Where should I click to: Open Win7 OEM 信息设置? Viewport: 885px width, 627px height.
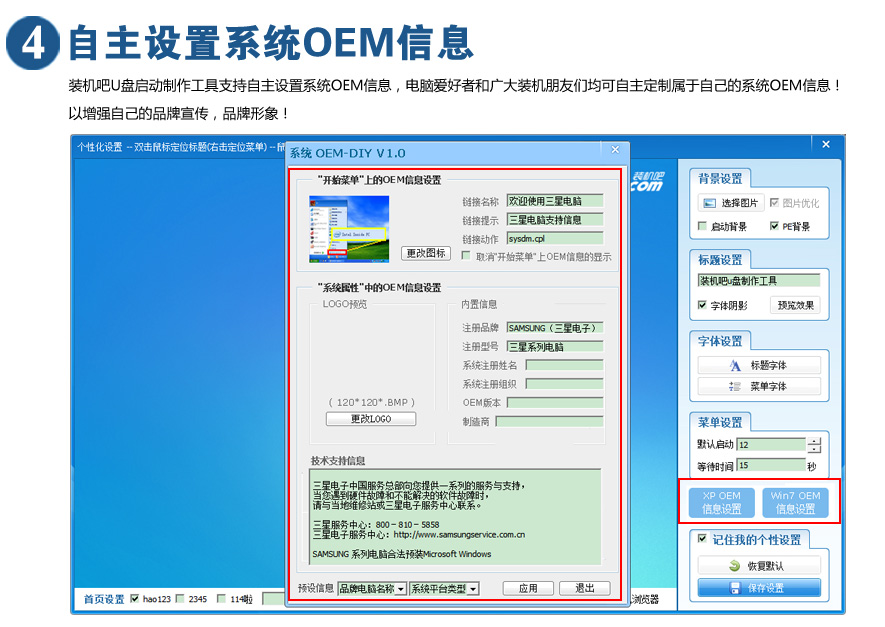pos(794,500)
